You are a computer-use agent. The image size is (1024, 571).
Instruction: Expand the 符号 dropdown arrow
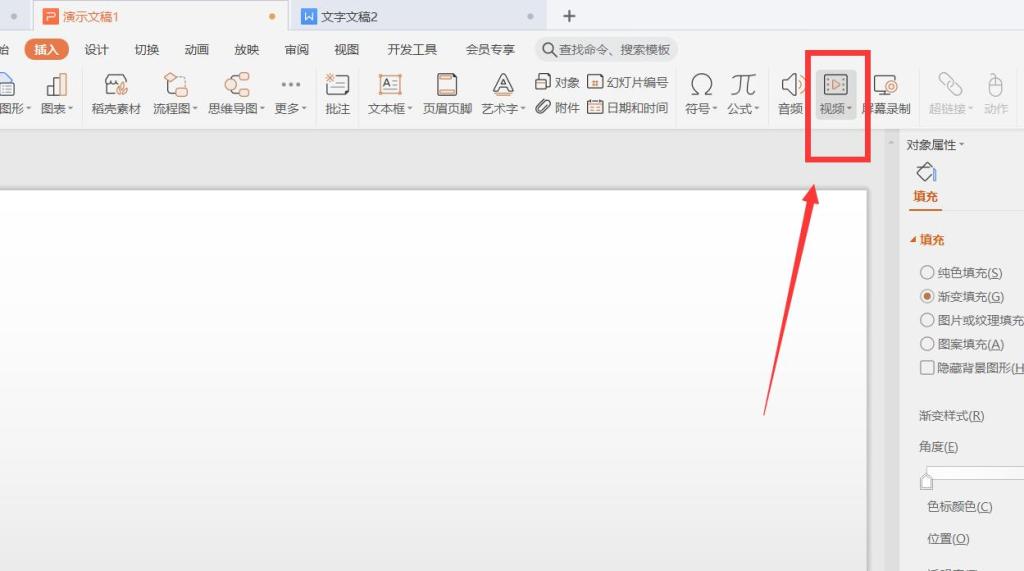[715, 108]
